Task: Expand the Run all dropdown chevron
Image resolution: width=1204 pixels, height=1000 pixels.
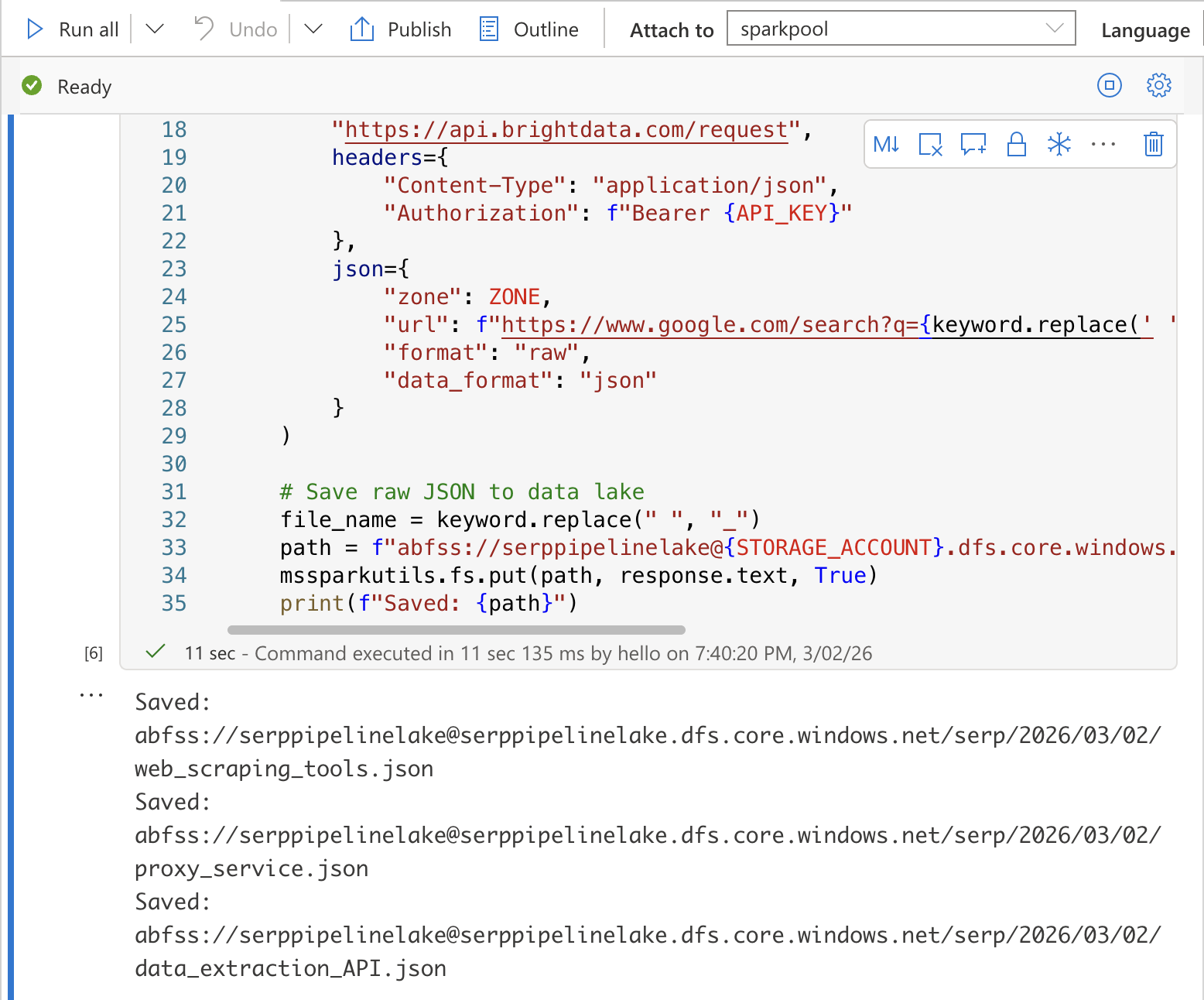Action: (155, 29)
